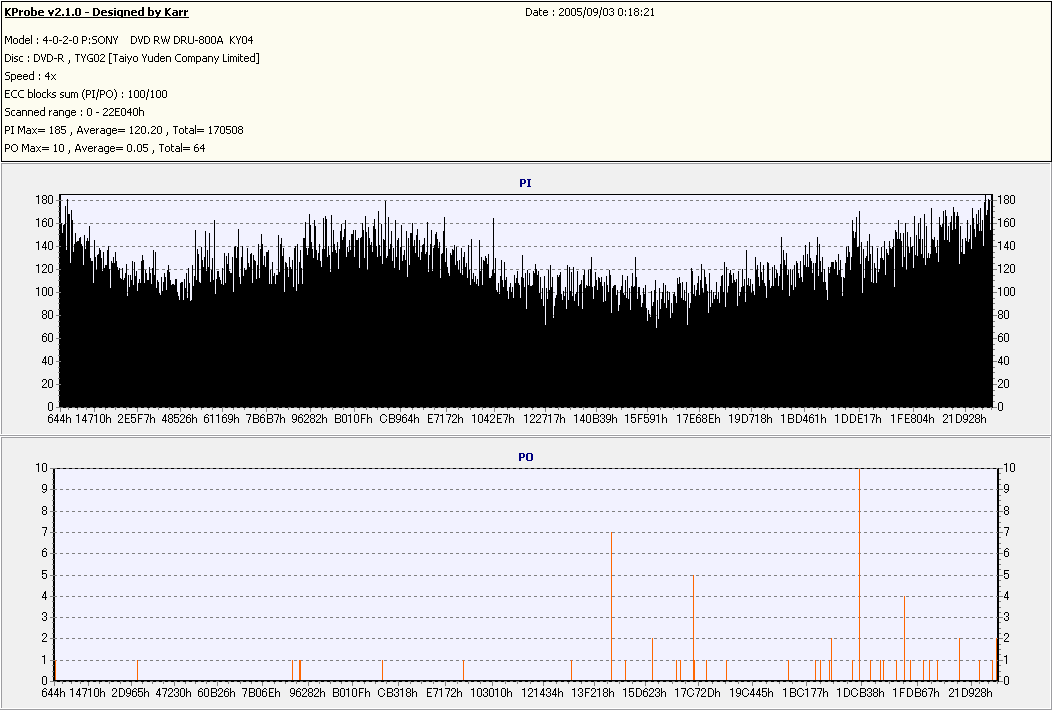Click the tallest PO spike reaching 10
Viewport: 1052px width, 710px height.
(x=859, y=574)
